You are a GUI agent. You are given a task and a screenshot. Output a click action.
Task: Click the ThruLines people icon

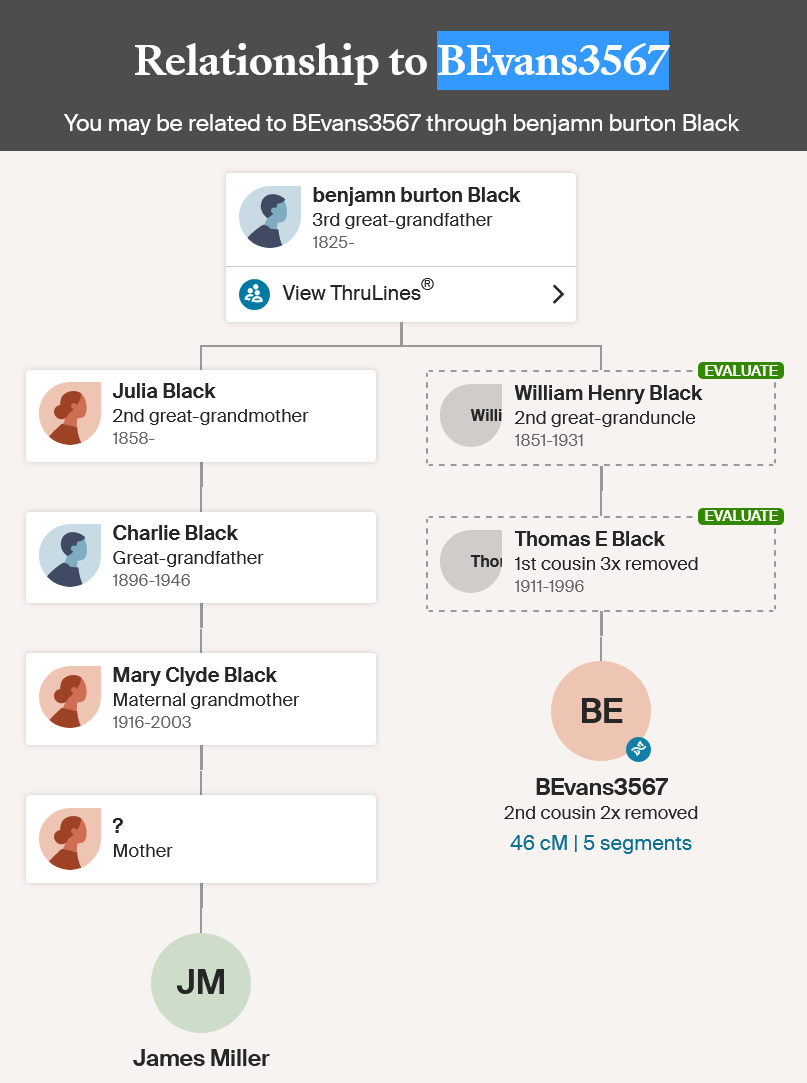click(254, 294)
